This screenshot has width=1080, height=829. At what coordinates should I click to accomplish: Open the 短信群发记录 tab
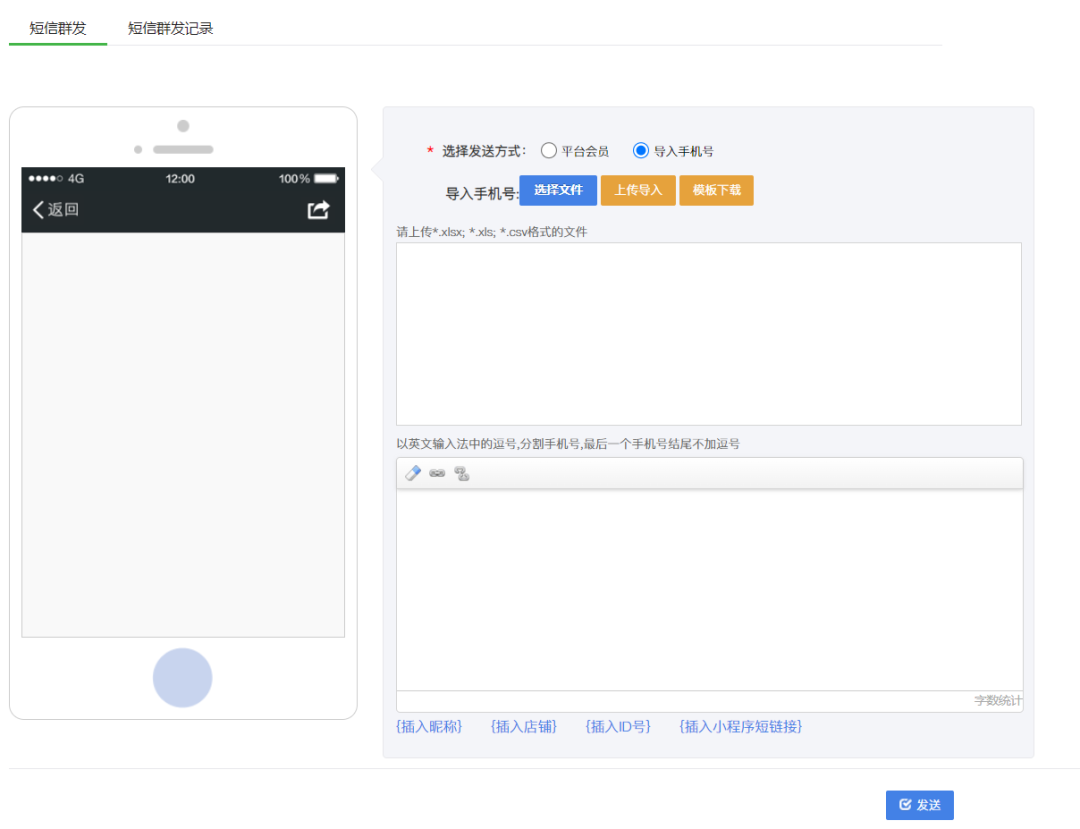(x=171, y=28)
